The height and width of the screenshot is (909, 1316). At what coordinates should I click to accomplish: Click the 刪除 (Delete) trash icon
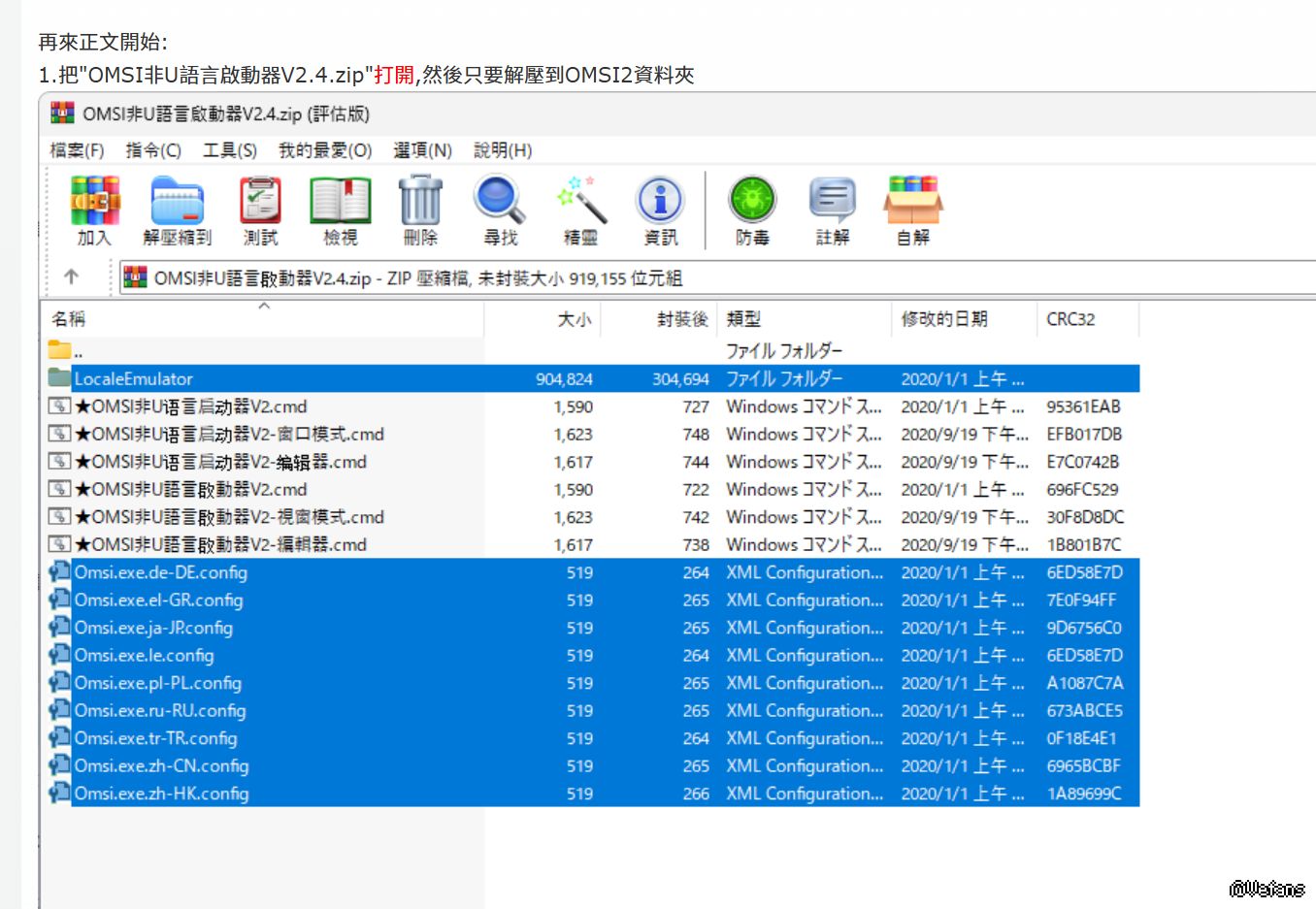pyautogui.click(x=420, y=202)
